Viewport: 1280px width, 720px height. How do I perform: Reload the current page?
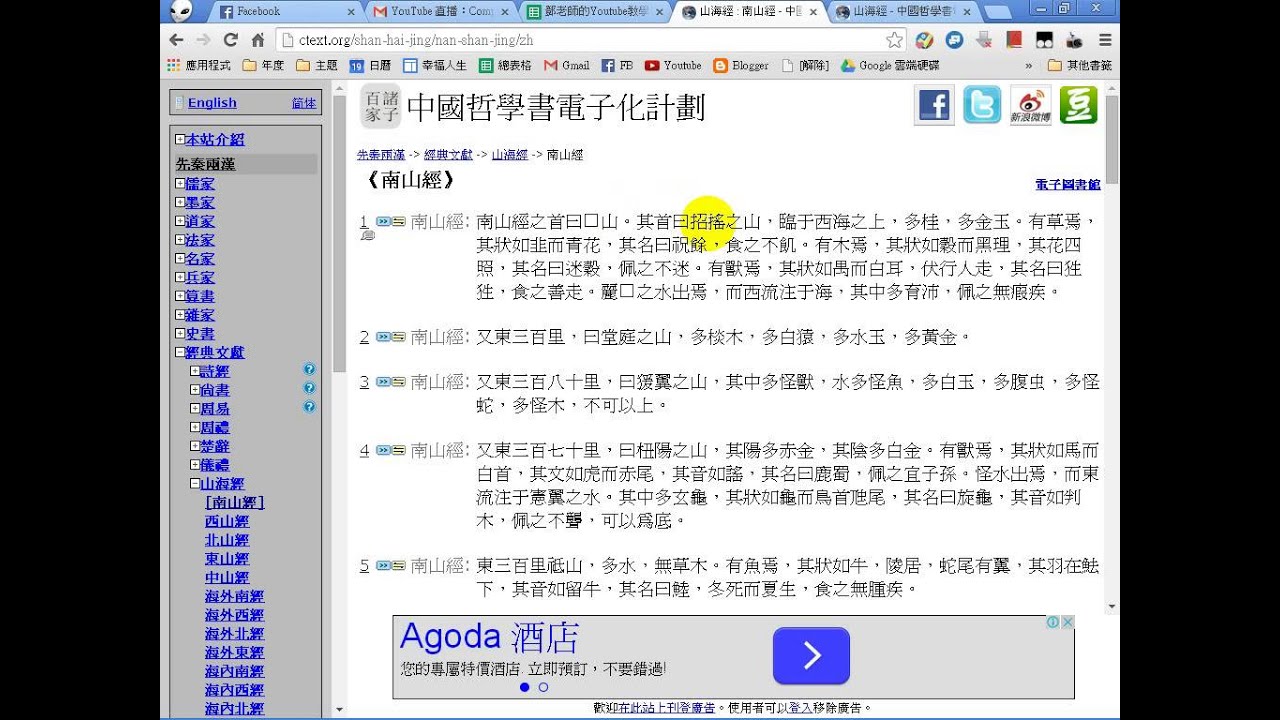point(231,40)
